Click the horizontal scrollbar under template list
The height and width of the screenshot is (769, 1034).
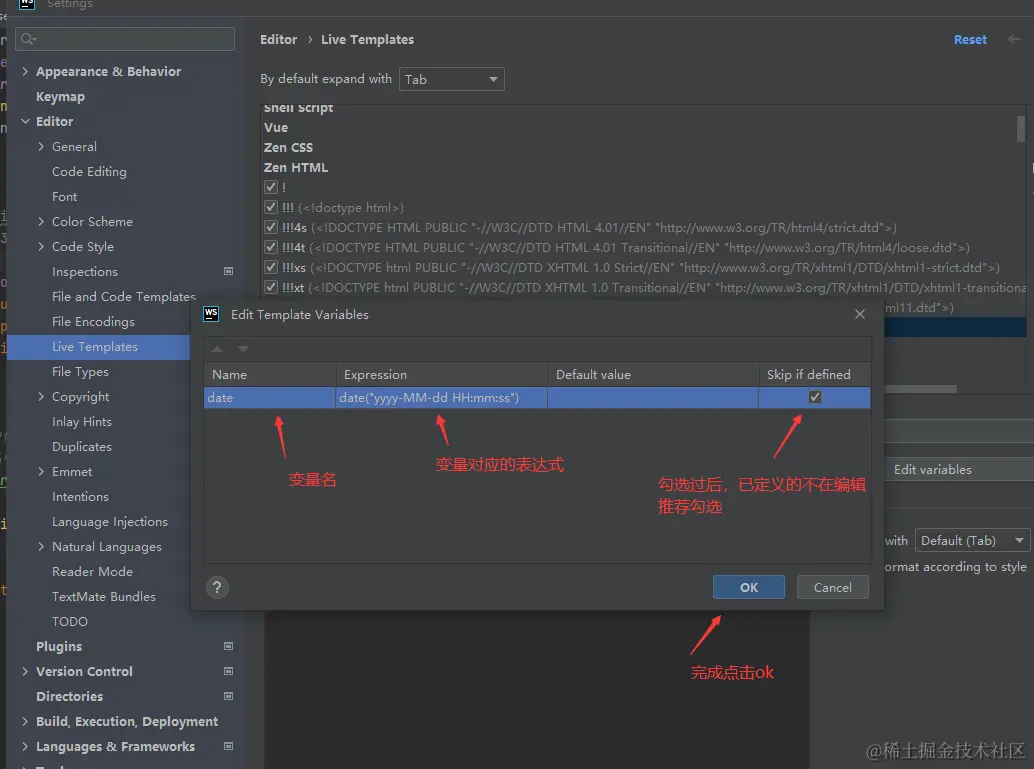pos(920,389)
